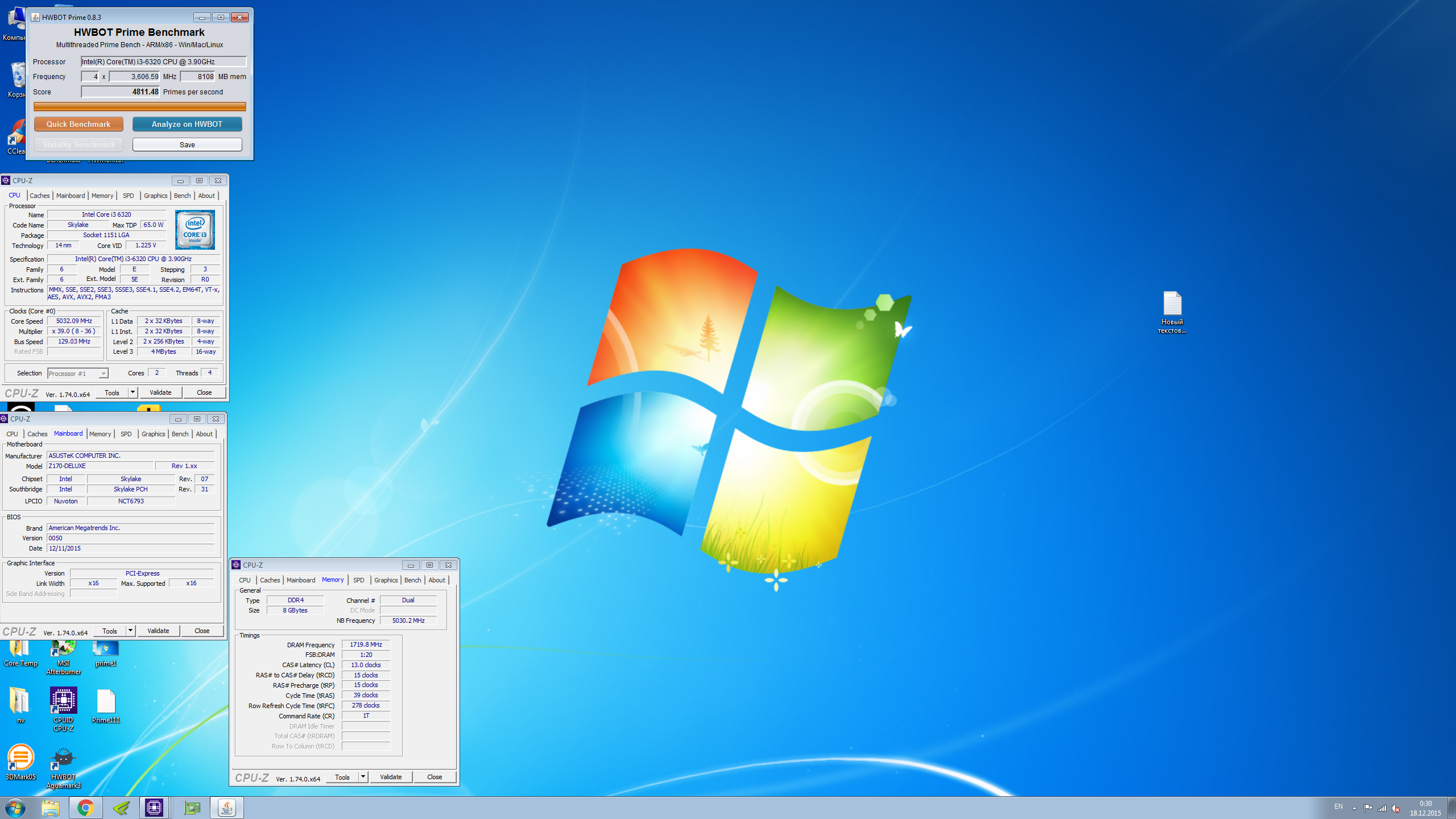Open MSI Afterburner desktop shortcut
The height and width of the screenshot is (819, 1456).
click(x=63, y=657)
